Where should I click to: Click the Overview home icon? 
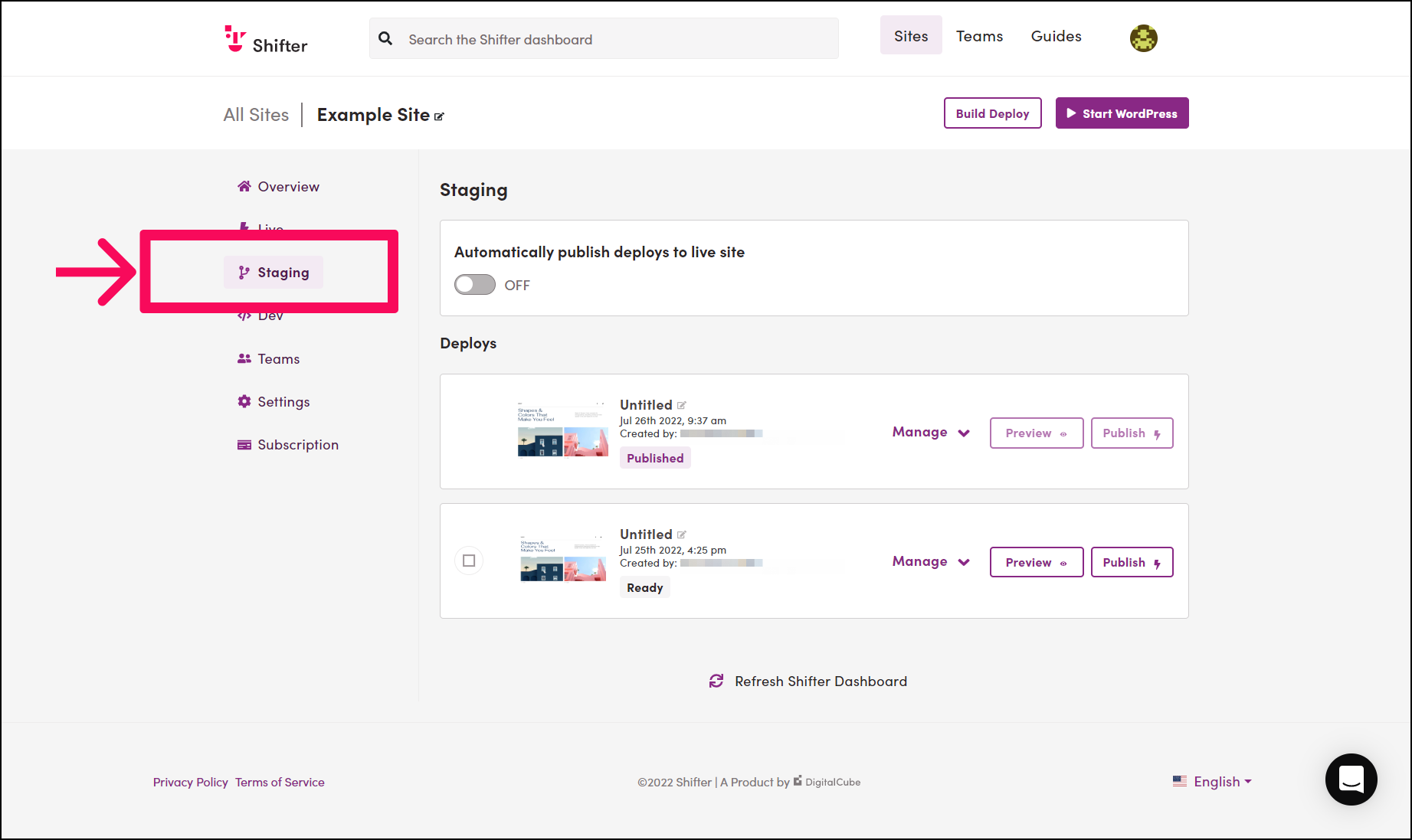pos(244,186)
